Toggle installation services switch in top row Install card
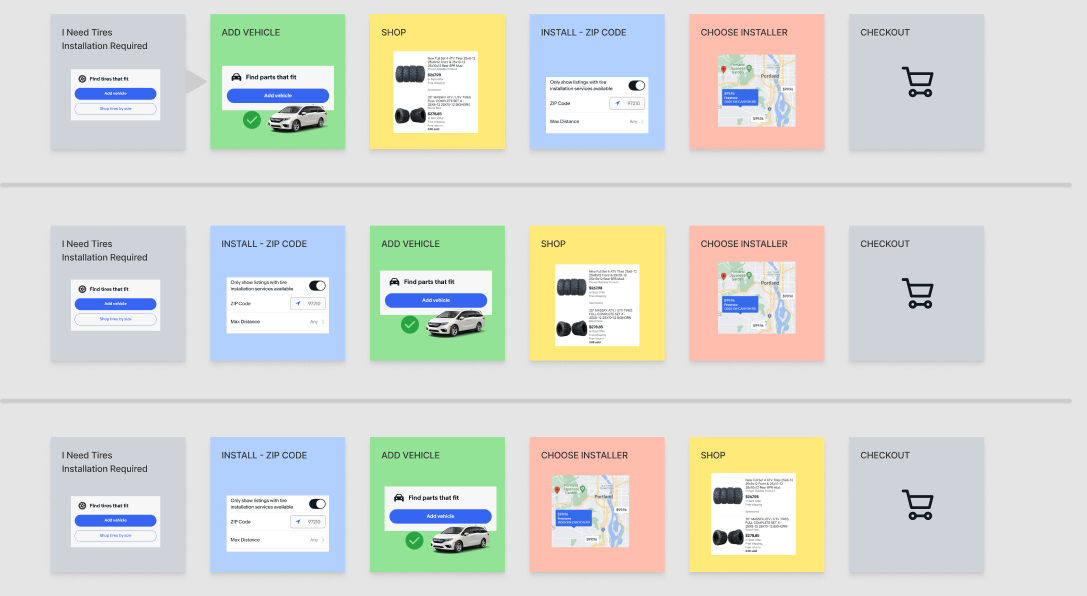Screen dimensions: 1087x596 coord(636,86)
